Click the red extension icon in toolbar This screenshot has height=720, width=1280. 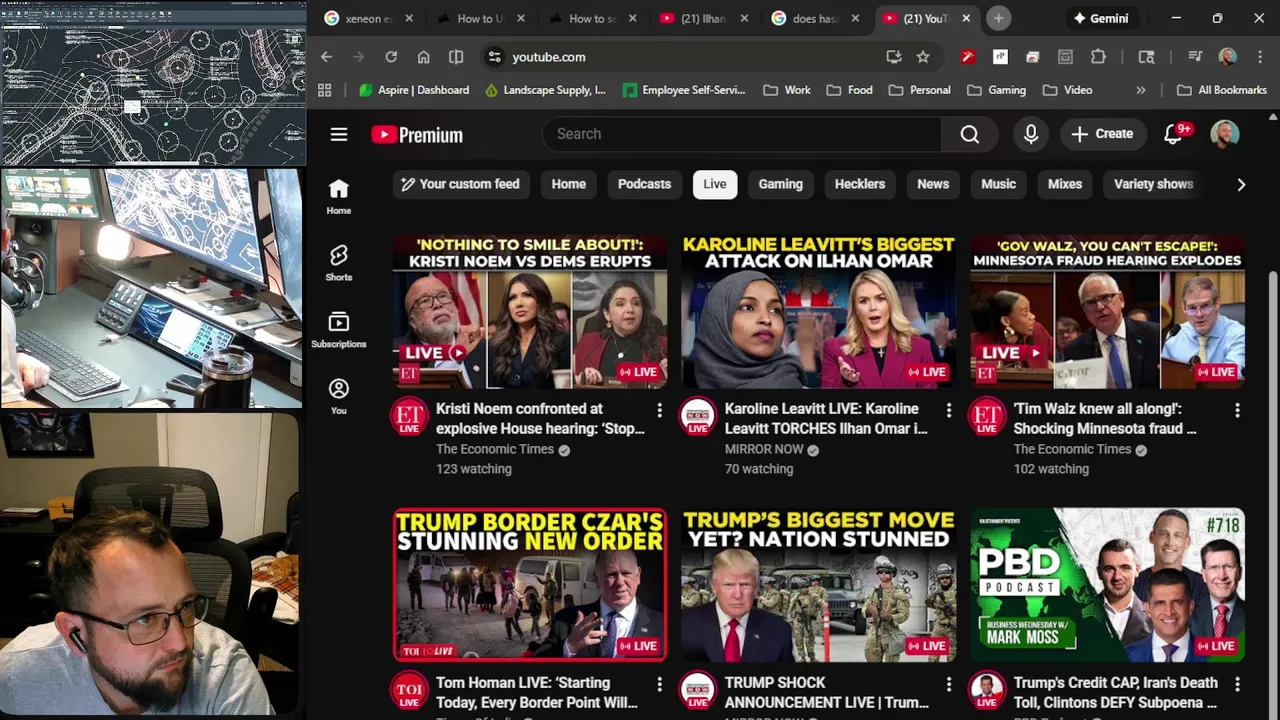point(967,57)
